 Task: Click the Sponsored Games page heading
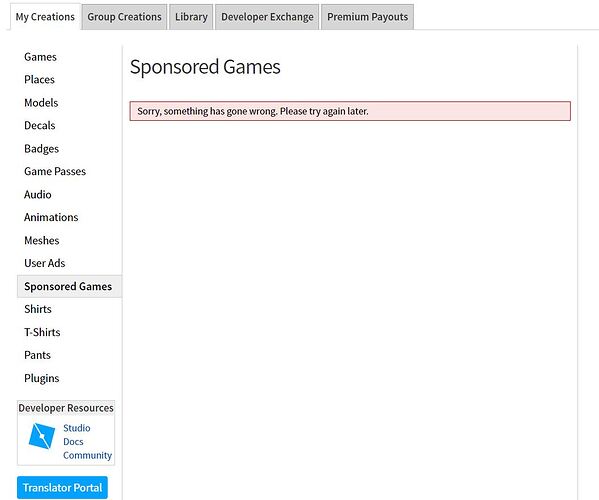tap(205, 67)
